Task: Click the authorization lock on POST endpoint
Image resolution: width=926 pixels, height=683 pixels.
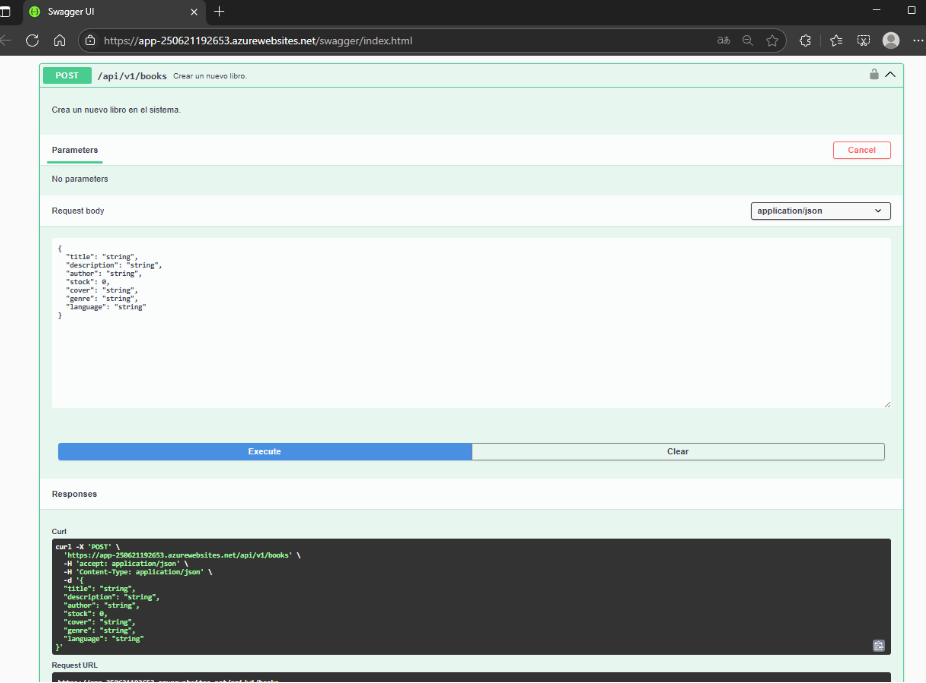Action: click(874, 74)
